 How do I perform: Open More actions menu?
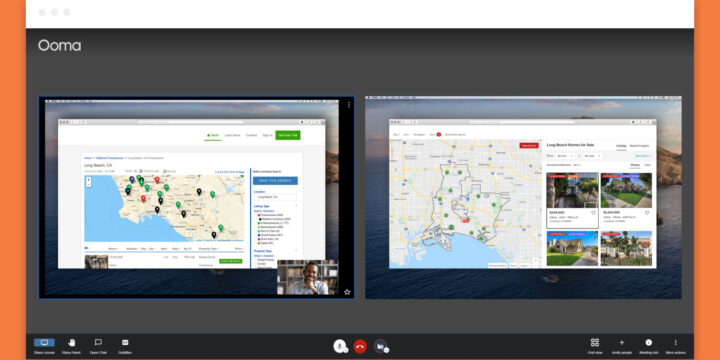pyautogui.click(x=675, y=343)
